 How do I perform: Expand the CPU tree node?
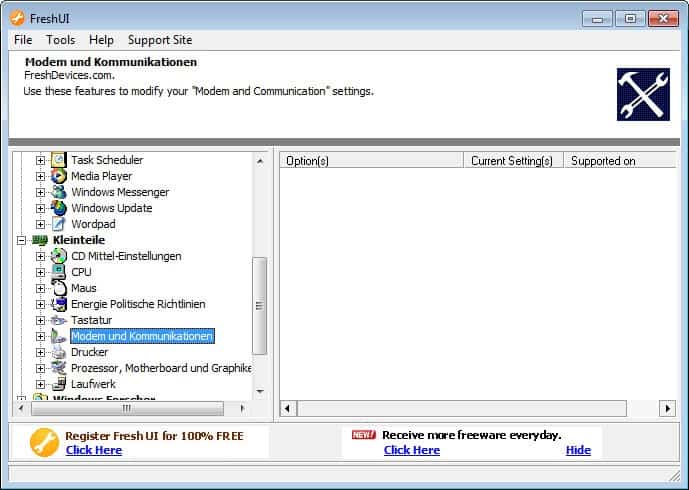click(41, 272)
